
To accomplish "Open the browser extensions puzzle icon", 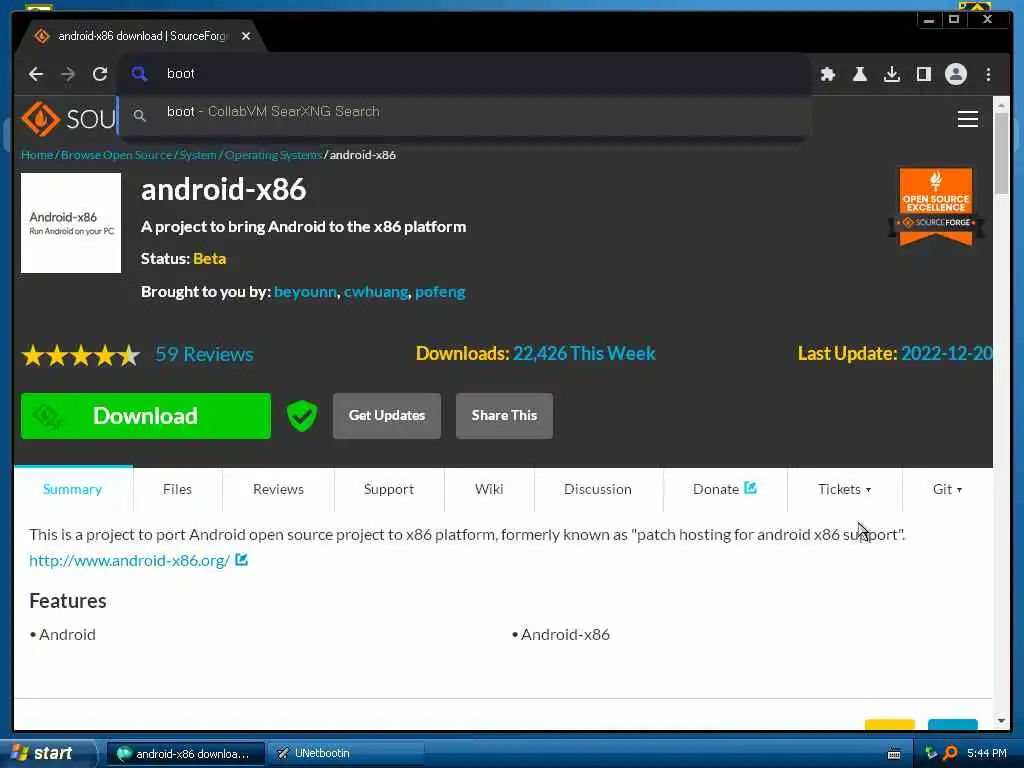I will (x=828, y=74).
